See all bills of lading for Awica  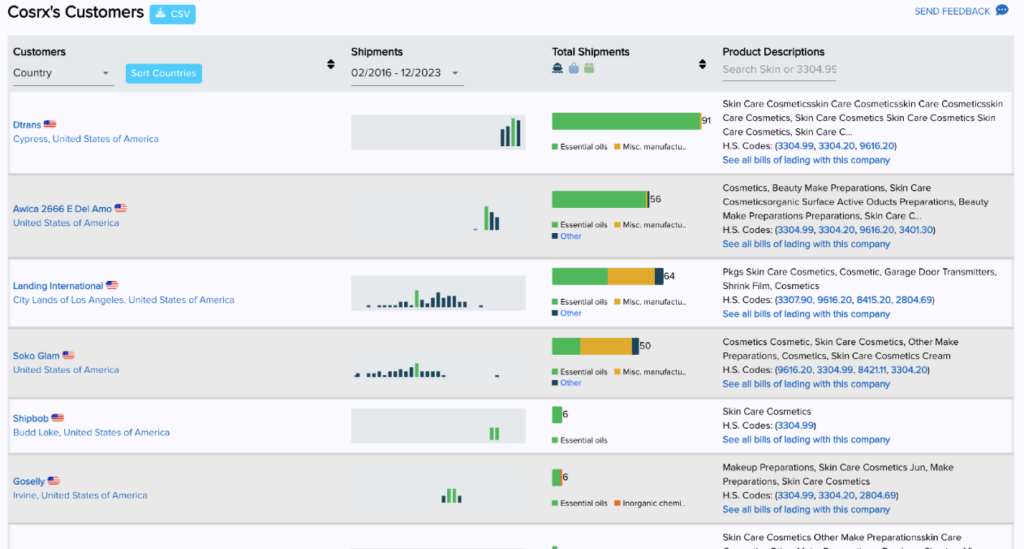(806, 244)
